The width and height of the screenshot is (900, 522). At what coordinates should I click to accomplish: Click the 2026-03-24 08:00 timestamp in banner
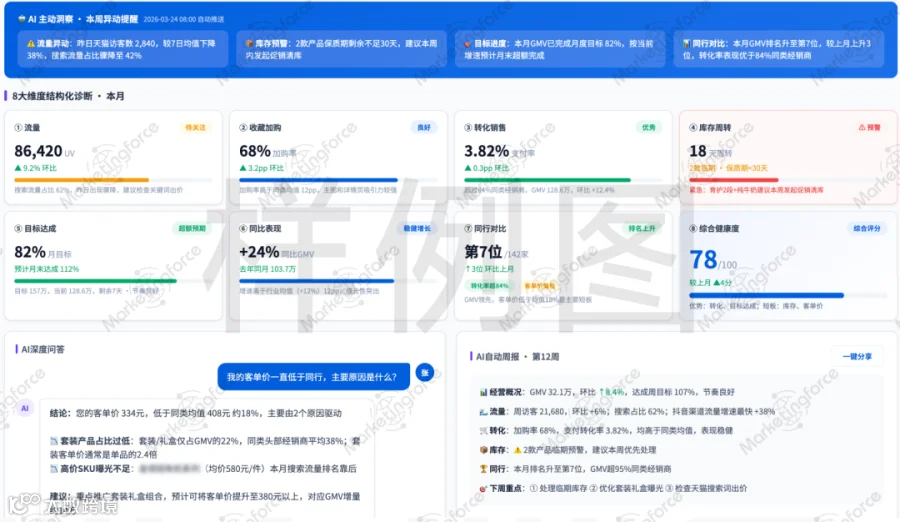pyautogui.click(x=183, y=20)
